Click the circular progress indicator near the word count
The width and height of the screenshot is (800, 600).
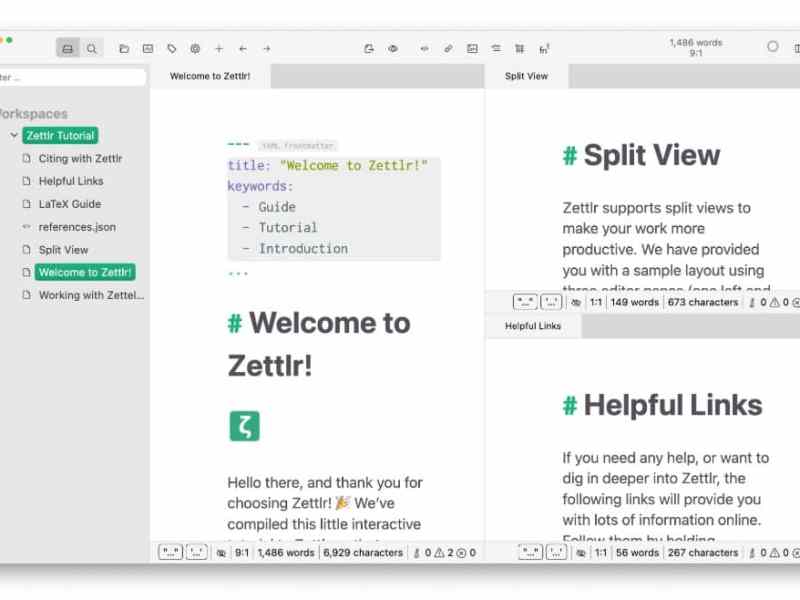(x=771, y=46)
